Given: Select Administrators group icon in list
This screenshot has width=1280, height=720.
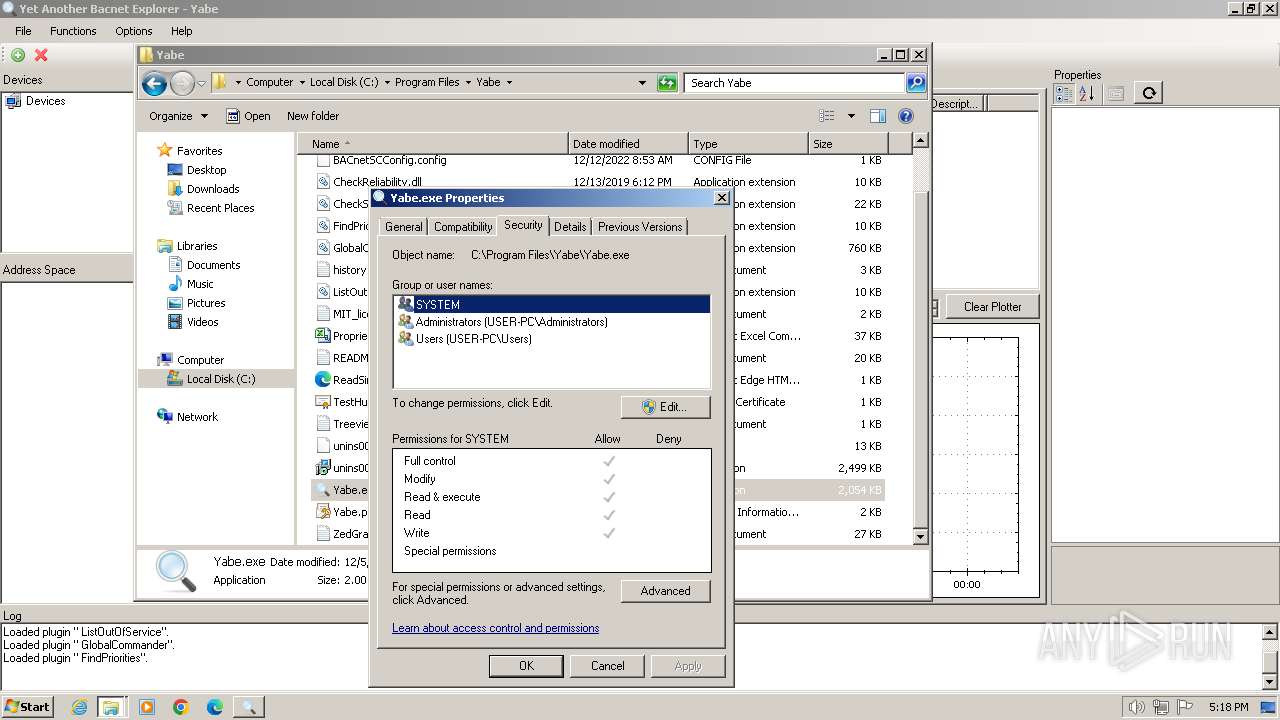Looking at the screenshot, I should tap(405, 321).
